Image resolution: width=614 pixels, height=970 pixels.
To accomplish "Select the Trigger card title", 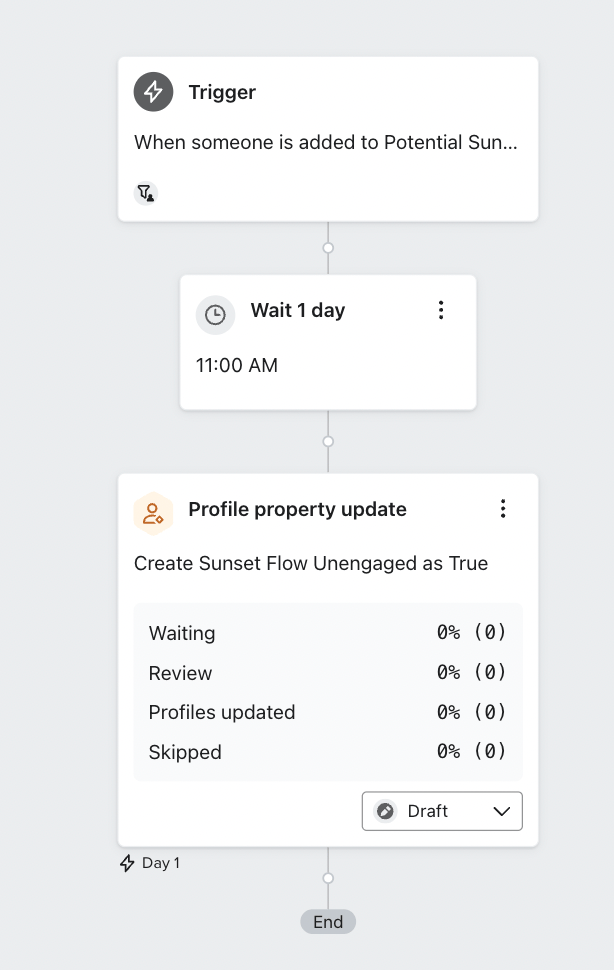I will coord(222,92).
